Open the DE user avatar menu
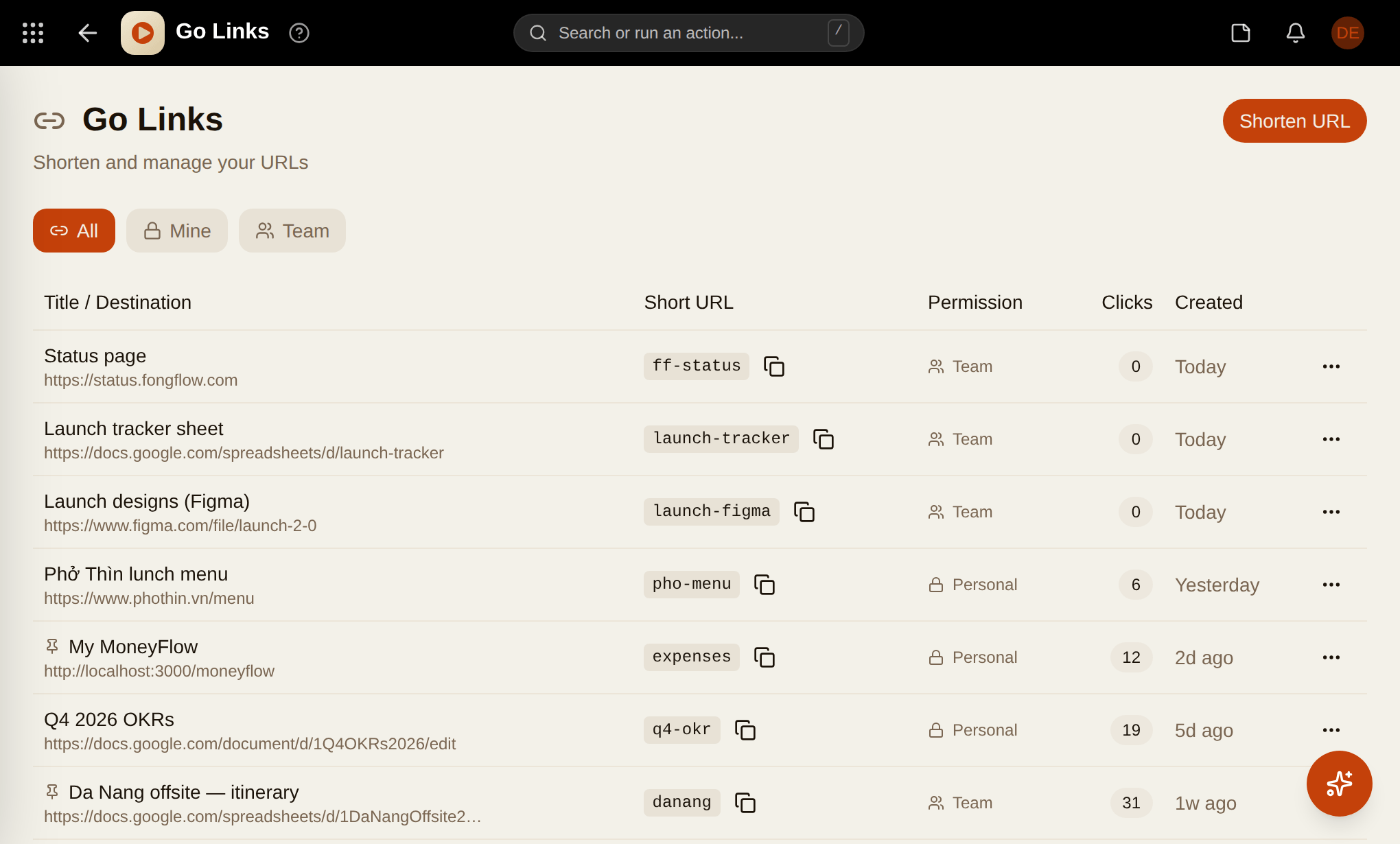The width and height of the screenshot is (1400, 844). point(1348,33)
